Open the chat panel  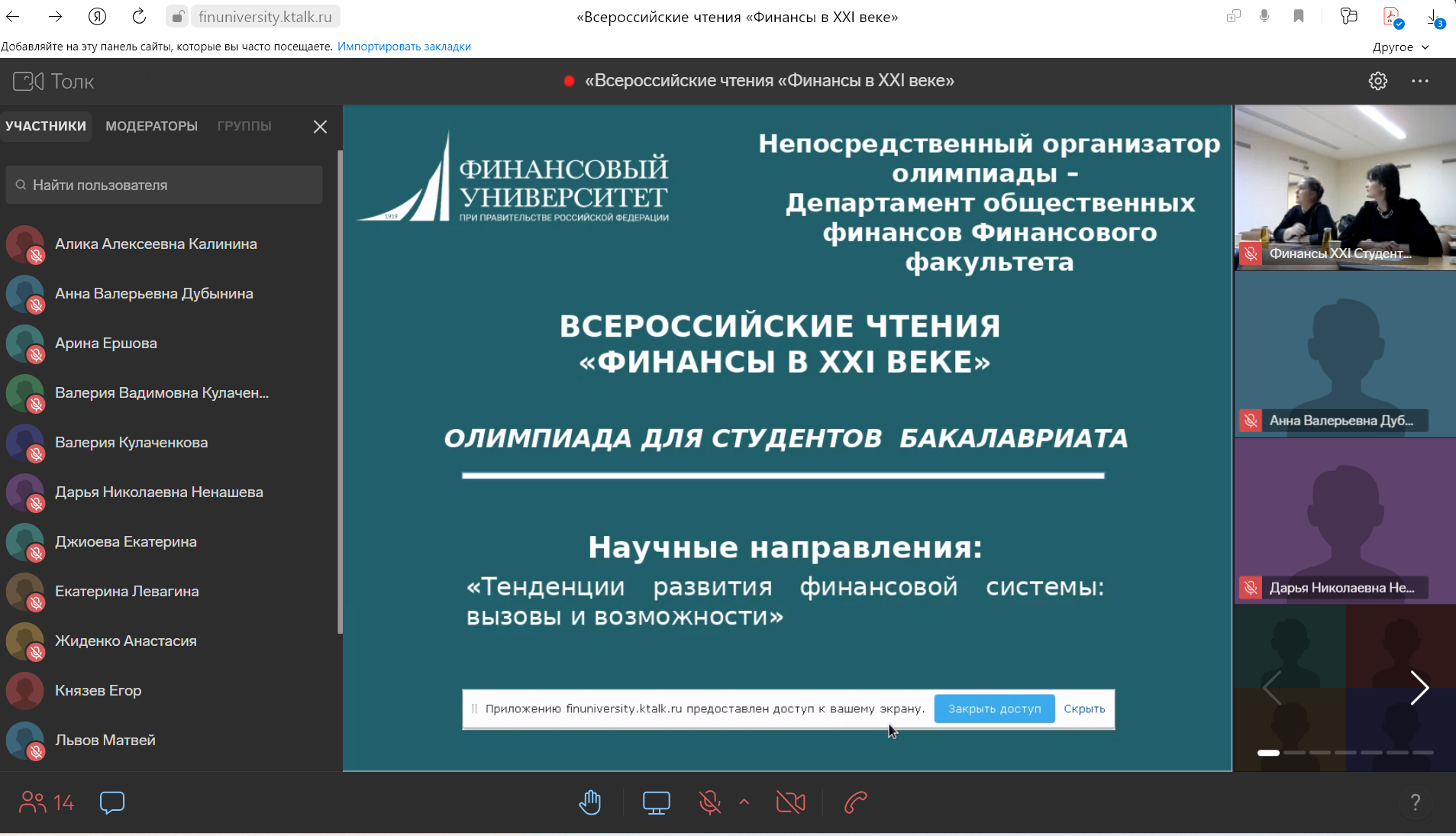[x=112, y=802]
